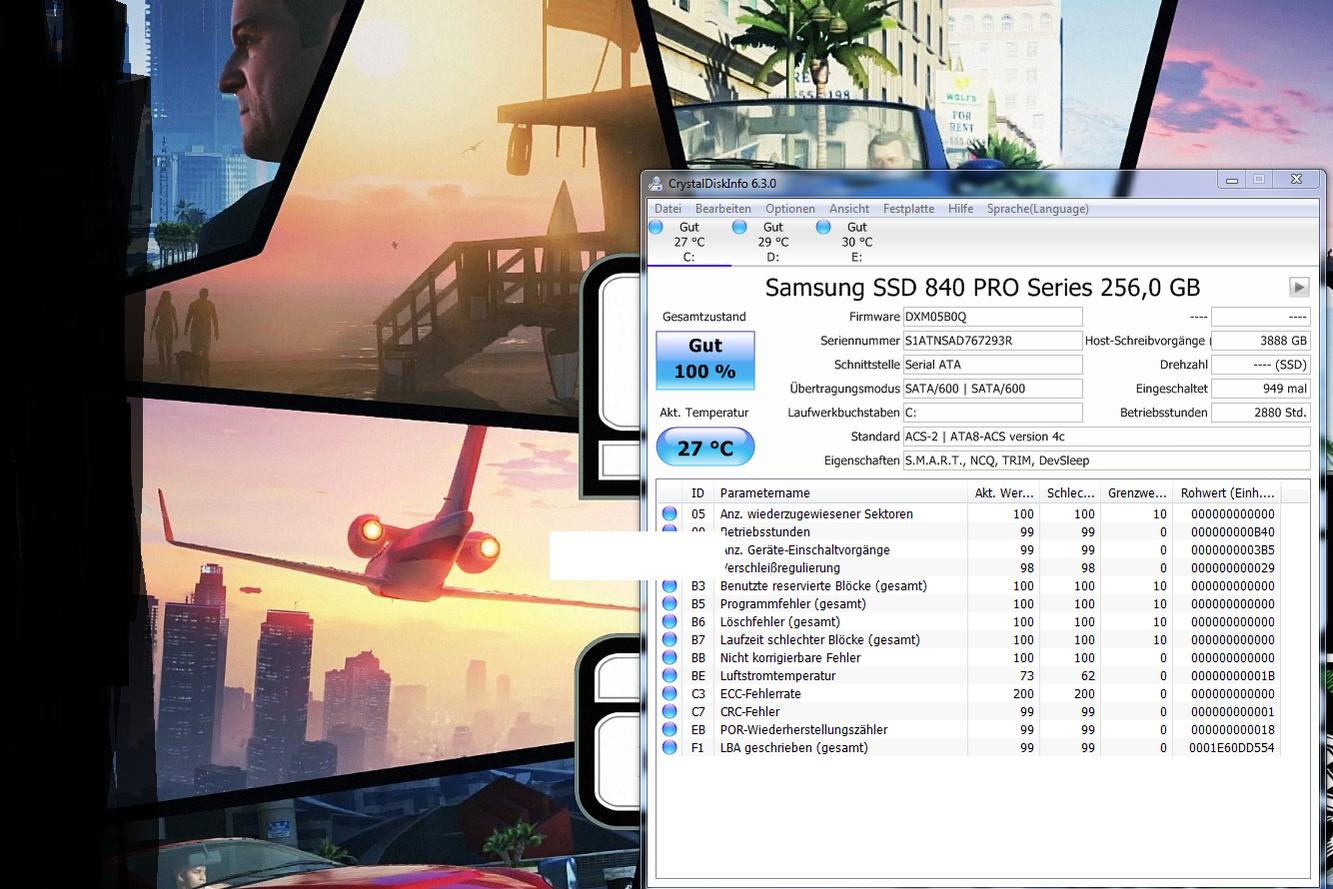
Task: Click Host-Schreibvorgänge value 3888 GB
Action: [x=1261, y=341]
